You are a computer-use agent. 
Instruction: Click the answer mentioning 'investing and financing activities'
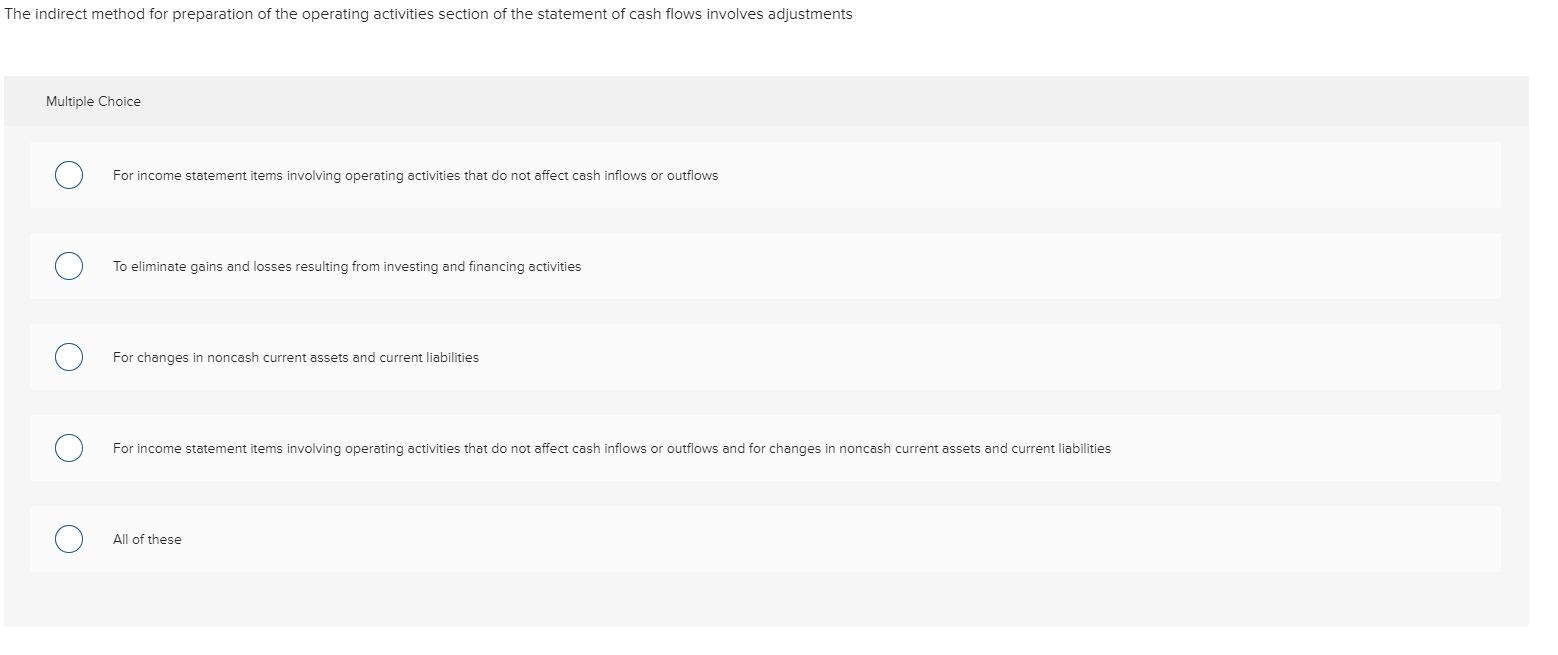346,266
